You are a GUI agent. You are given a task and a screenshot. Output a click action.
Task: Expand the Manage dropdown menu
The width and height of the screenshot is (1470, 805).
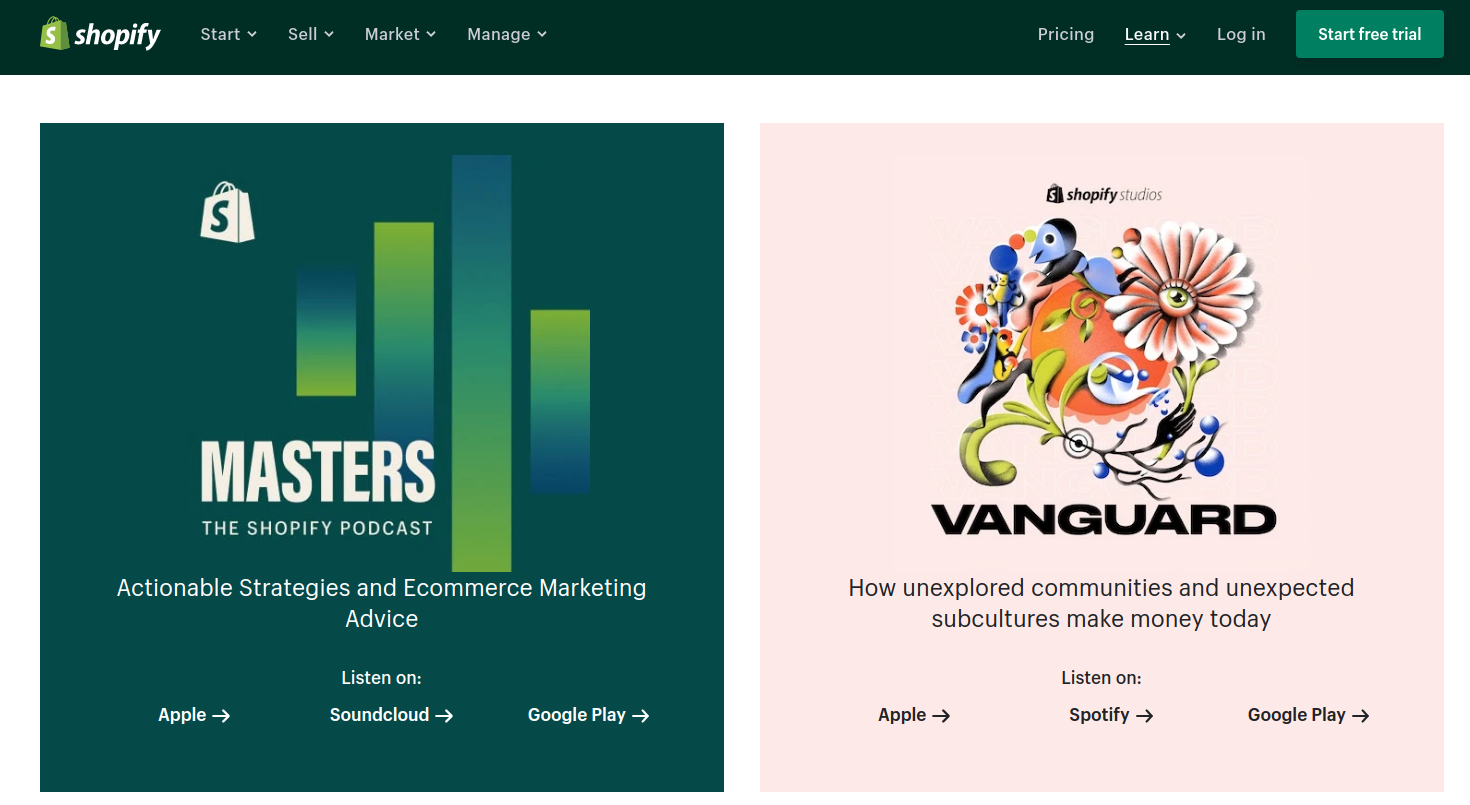[507, 34]
